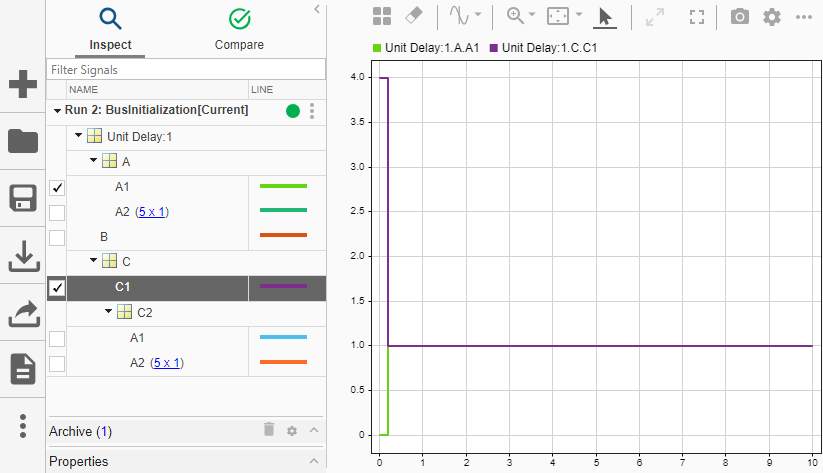The image size is (823, 473).
Task: Open the sidebar vertical dots menu
Action: point(23,426)
